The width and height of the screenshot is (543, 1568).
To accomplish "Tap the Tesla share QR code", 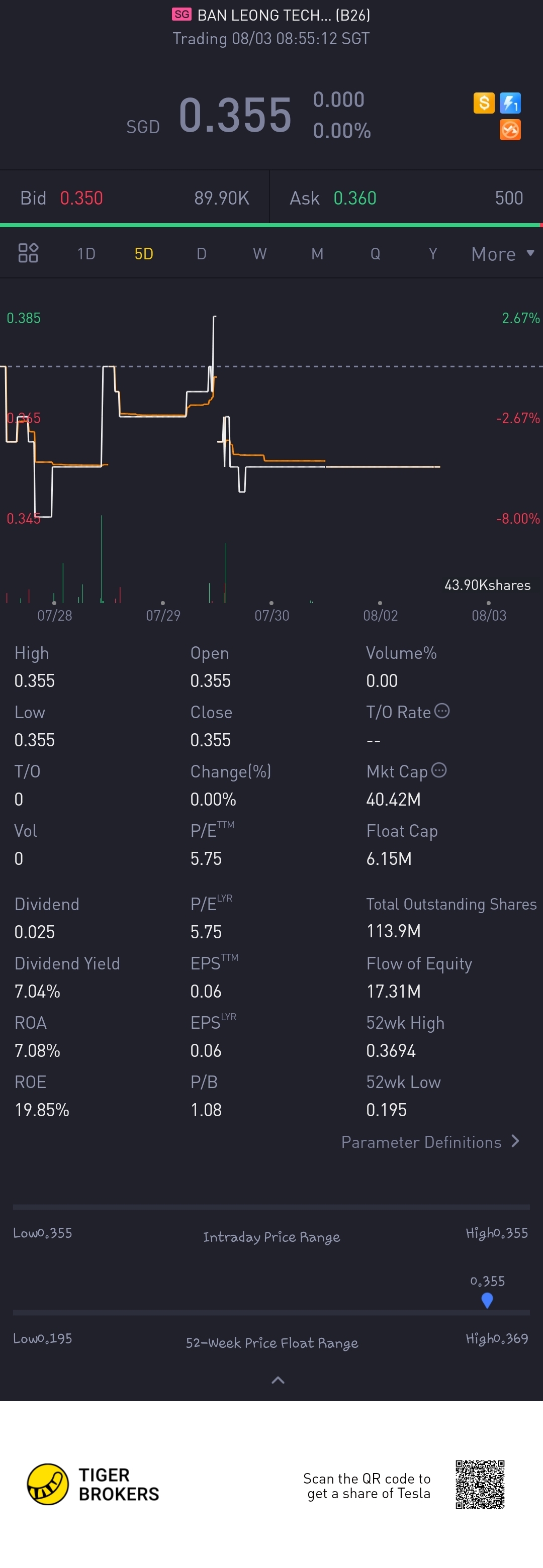I will tap(480, 1485).
